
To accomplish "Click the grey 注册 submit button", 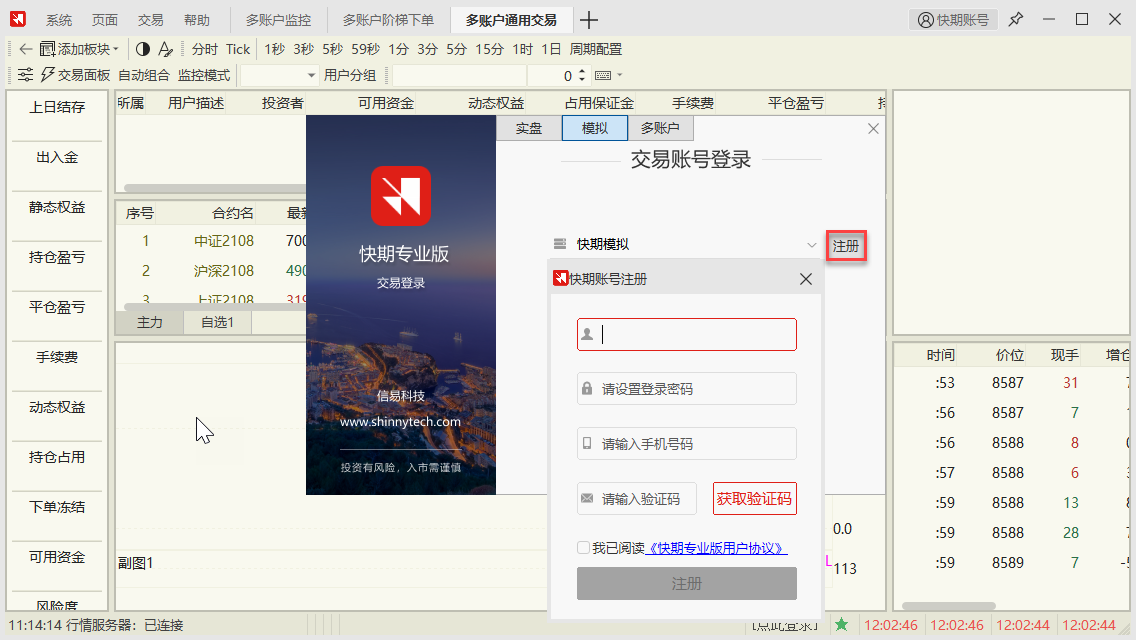I will [687, 583].
